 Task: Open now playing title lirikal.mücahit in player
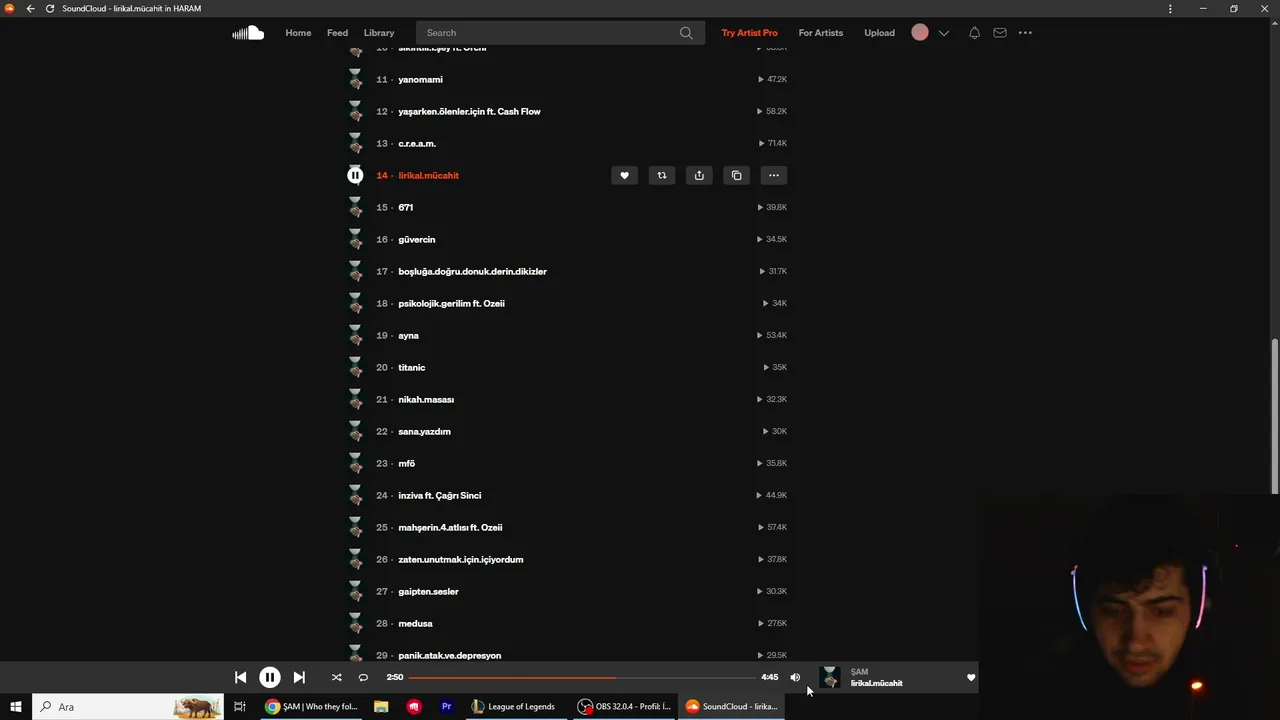click(x=876, y=683)
